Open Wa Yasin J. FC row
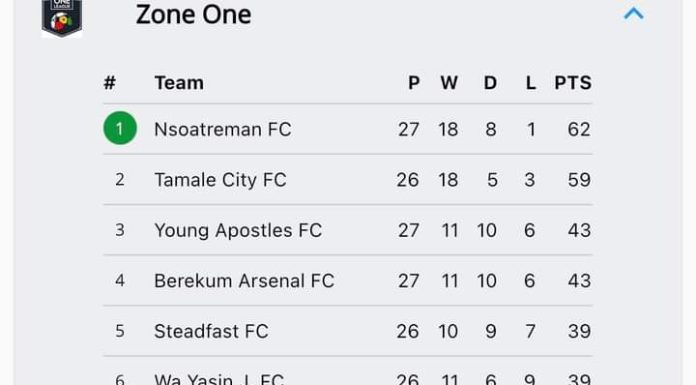Image resolution: width=696 pixels, height=385 pixels. point(348,376)
